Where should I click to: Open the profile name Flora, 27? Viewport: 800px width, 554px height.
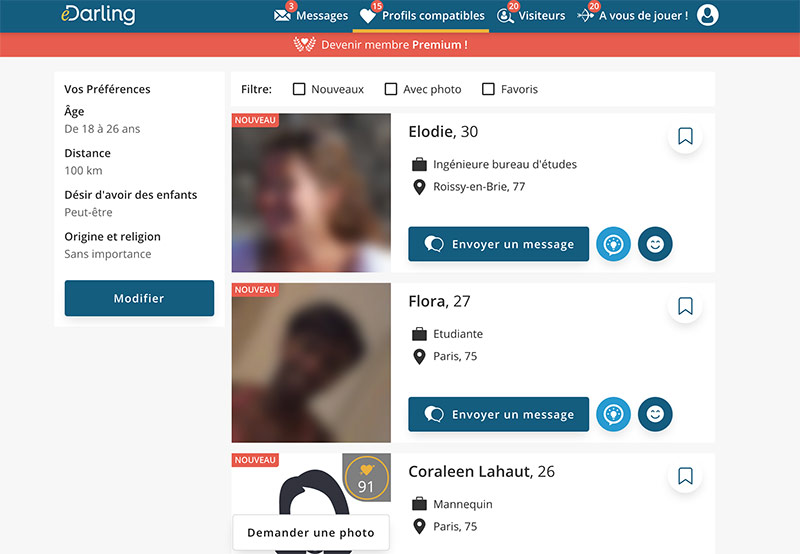[x=439, y=301]
